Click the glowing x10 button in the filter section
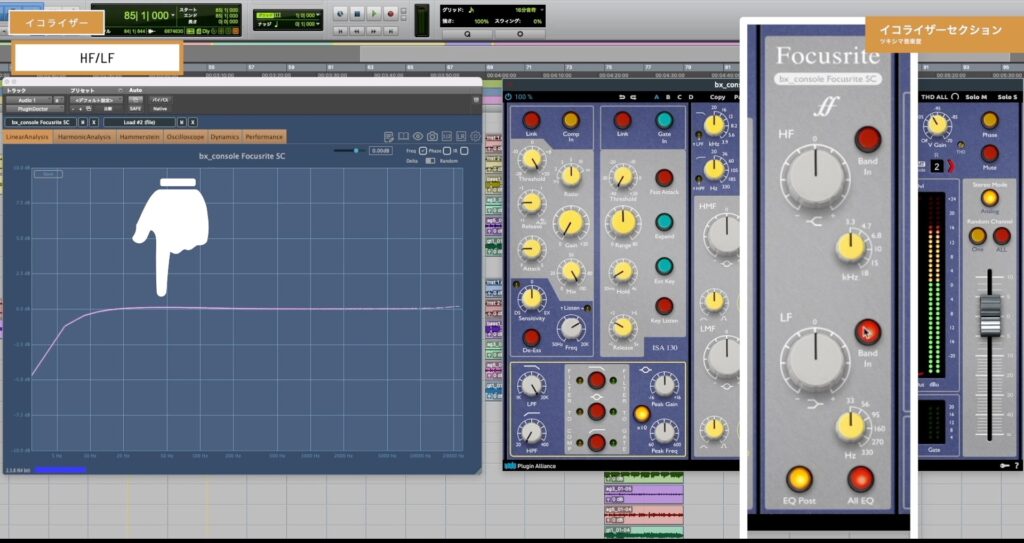Viewport: 1024px width, 543px height. 642,414
